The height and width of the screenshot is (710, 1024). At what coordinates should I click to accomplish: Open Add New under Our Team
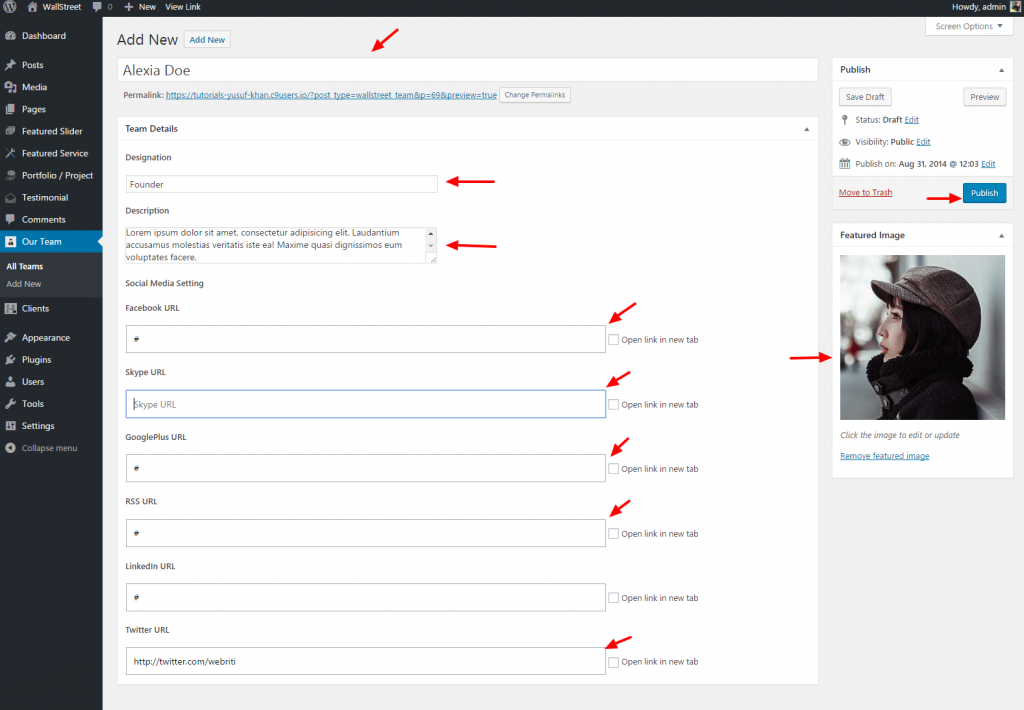(x=24, y=284)
